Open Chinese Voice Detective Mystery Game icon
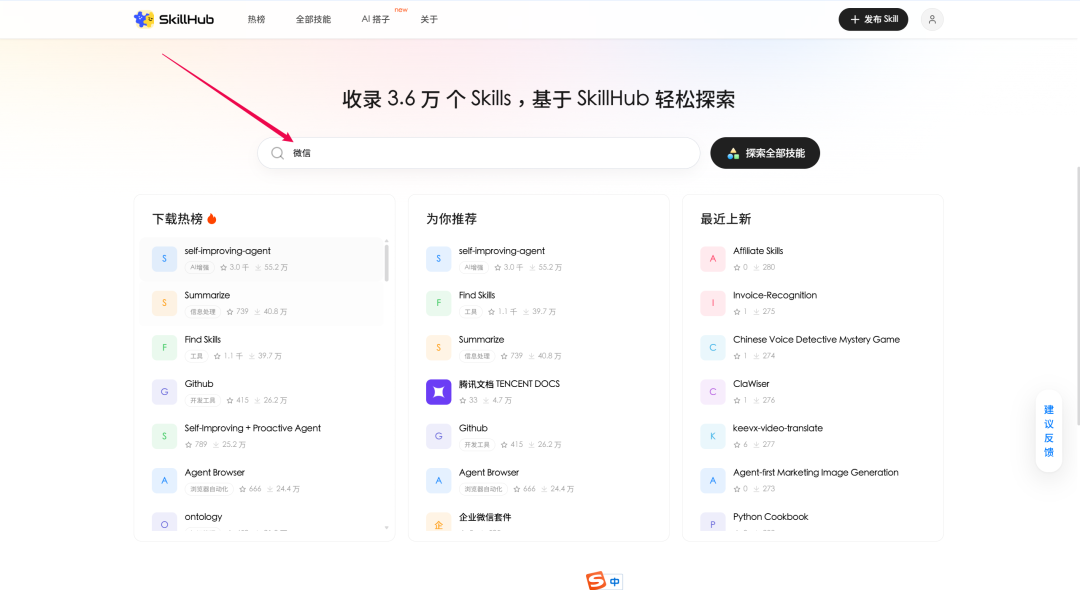The image size is (1080, 590). point(713,348)
